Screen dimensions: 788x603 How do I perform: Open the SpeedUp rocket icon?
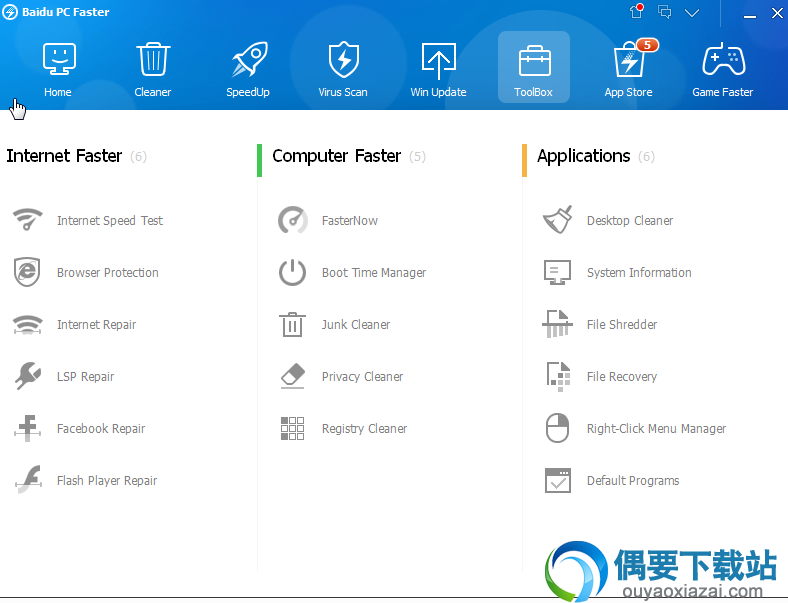pyautogui.click(x=249, y=59)
